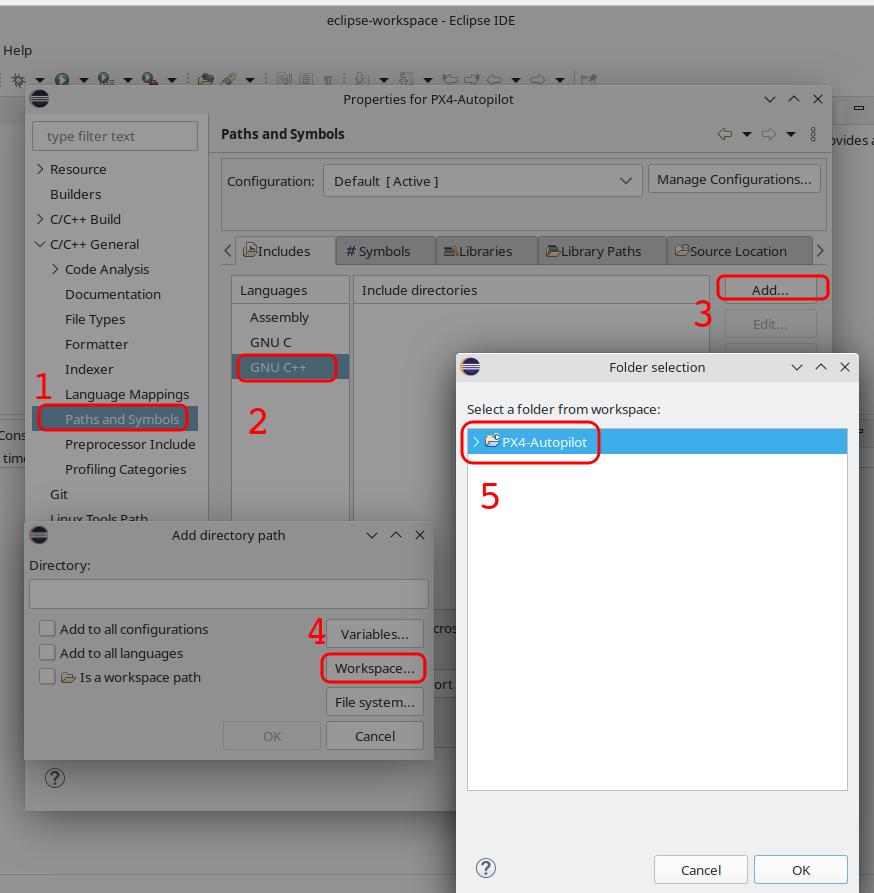Viewport: 874px width, 893px height.
Task: Click the help icon in Properties dialog
Action: tap(55, 777)
